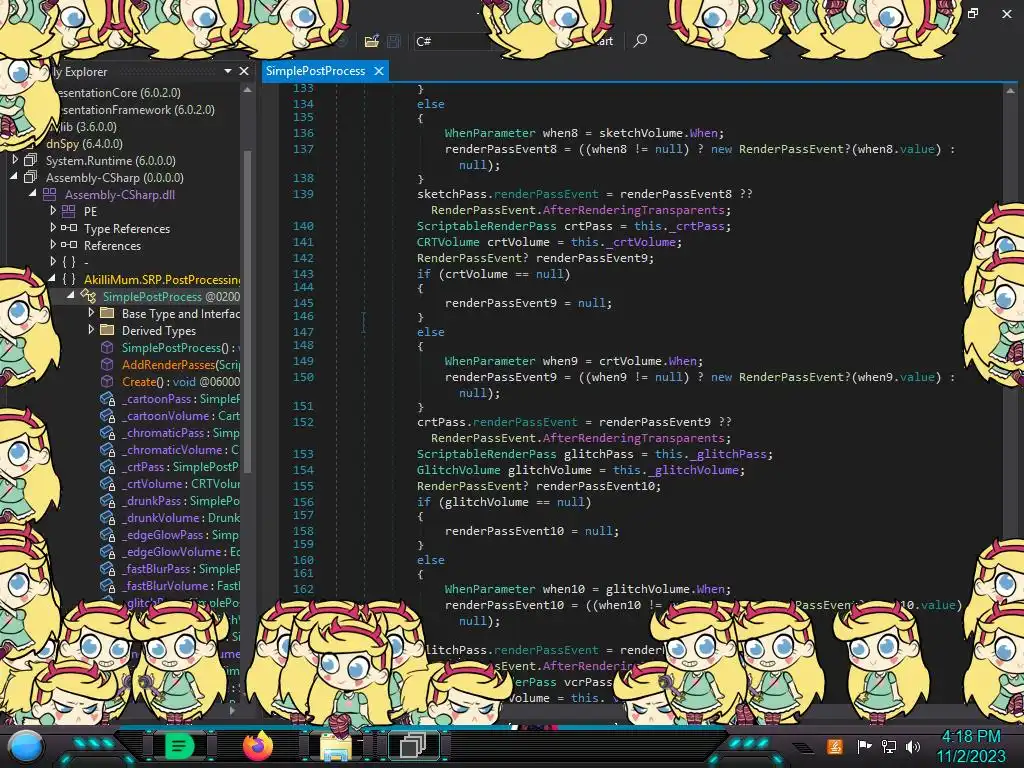Select the _cartoonVolume field entry
Screen dimensions: 1024x768
point(180,415)
